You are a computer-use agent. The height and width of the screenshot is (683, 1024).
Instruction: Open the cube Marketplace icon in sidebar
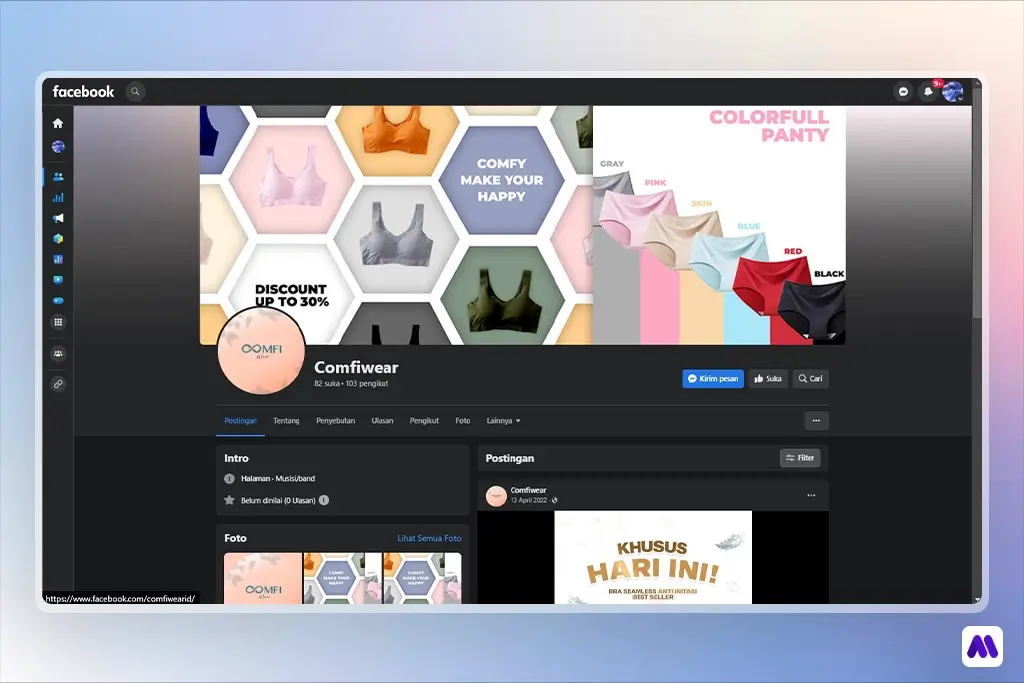point(58,239)
